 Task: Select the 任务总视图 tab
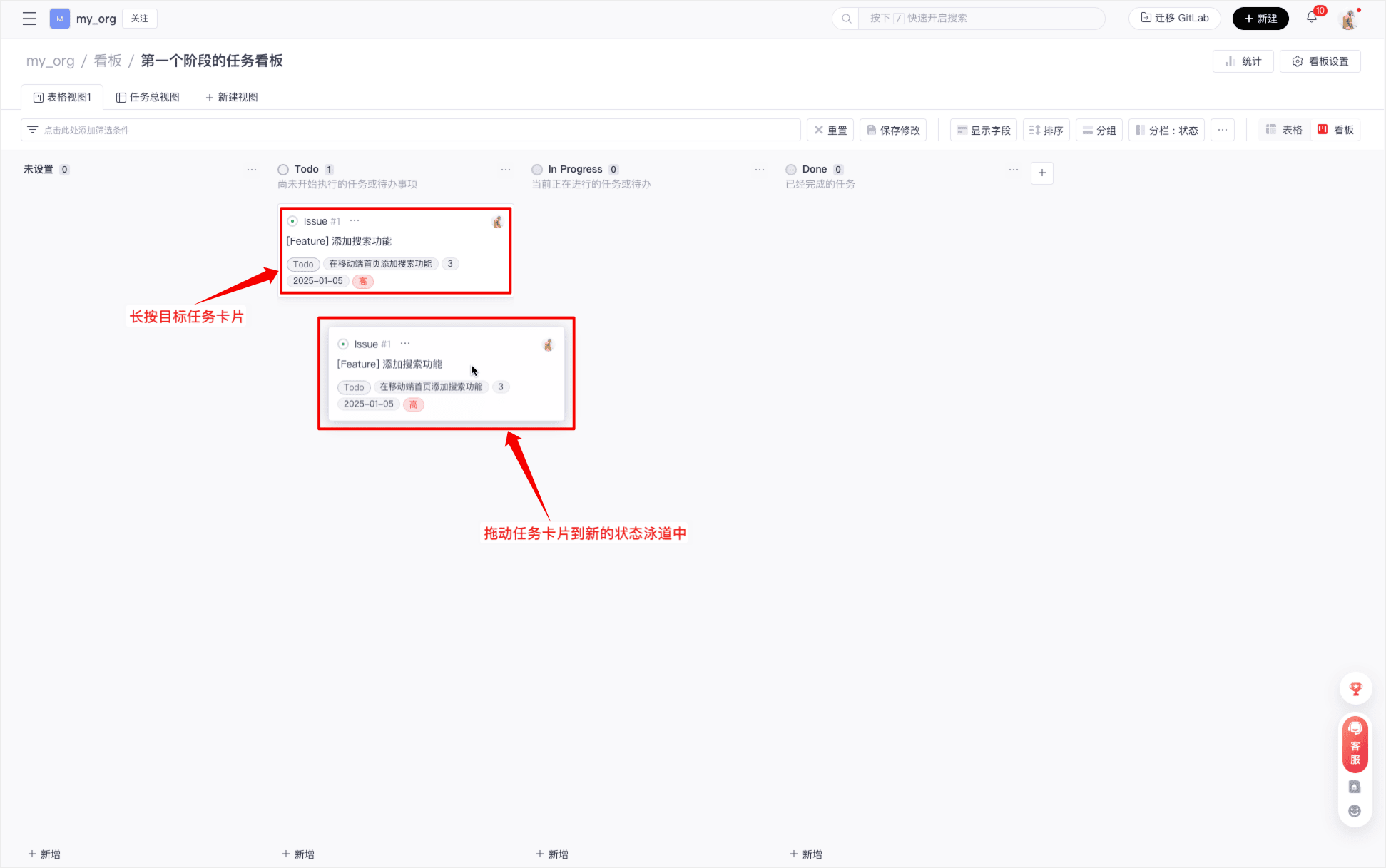coord(148,97)
